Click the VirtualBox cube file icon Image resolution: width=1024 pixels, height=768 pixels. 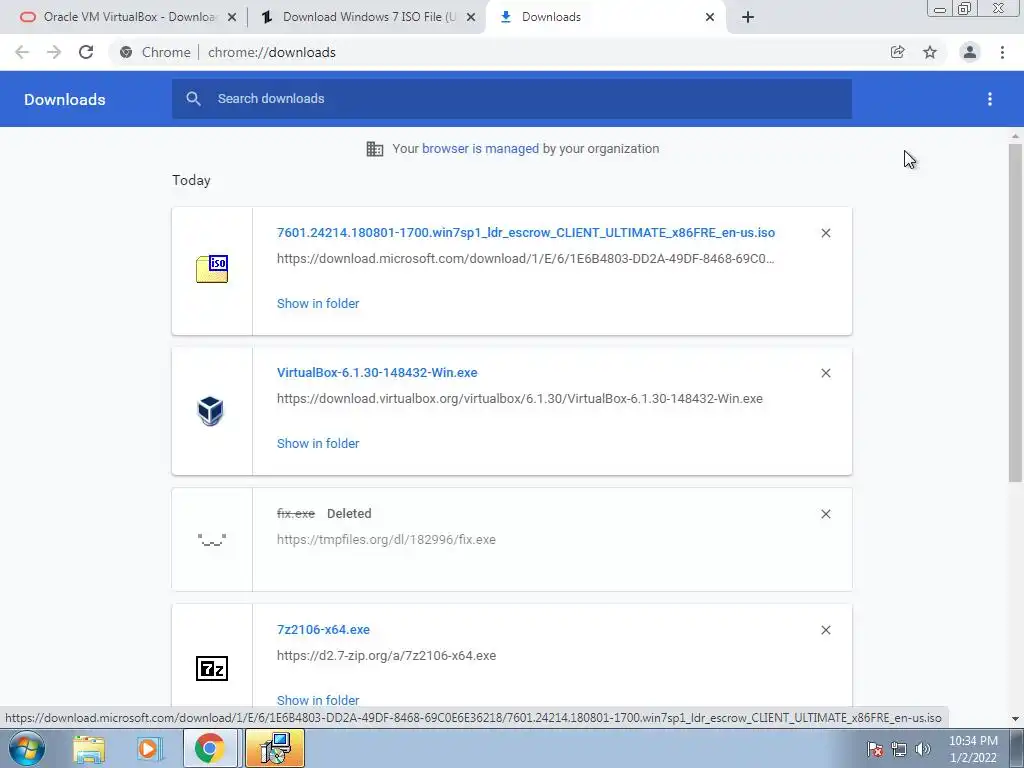210,411
